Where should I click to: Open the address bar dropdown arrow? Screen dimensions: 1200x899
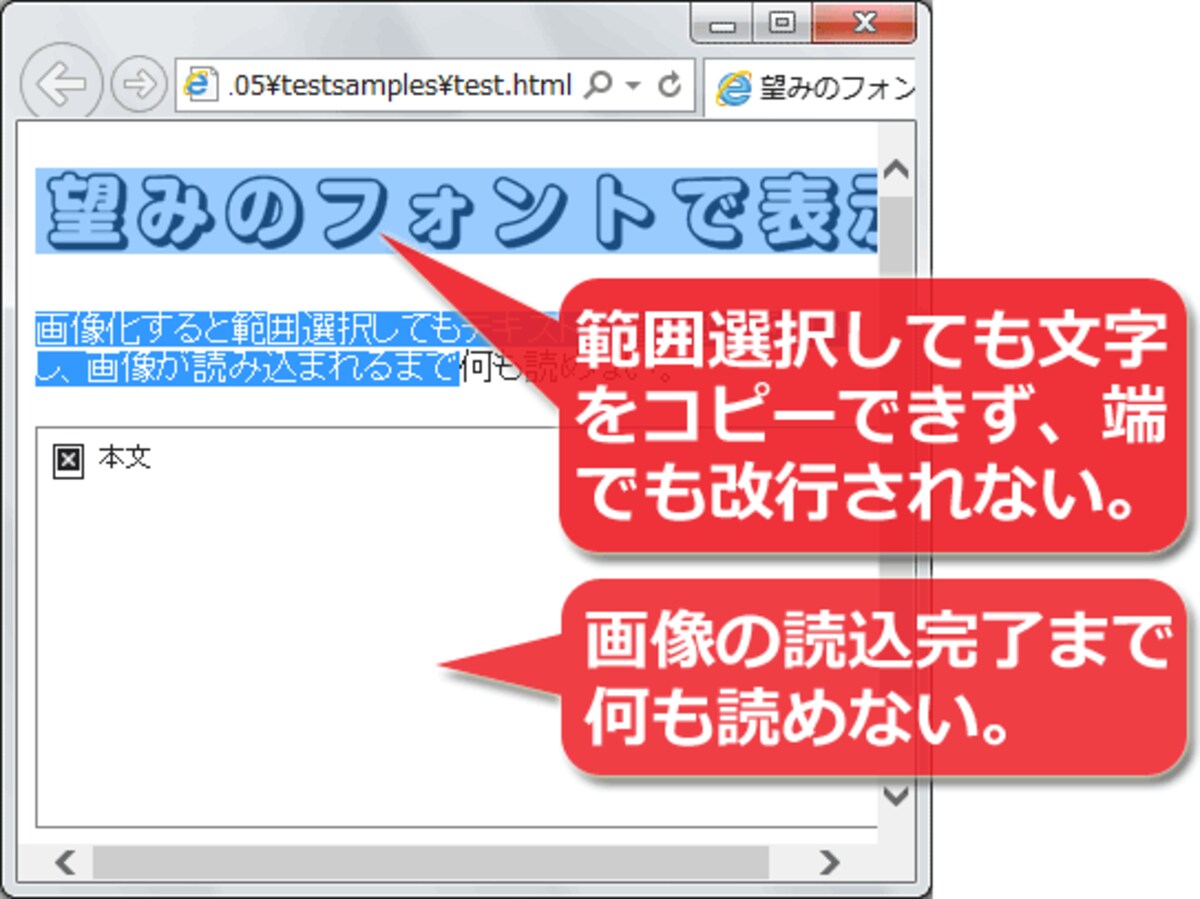632,87
